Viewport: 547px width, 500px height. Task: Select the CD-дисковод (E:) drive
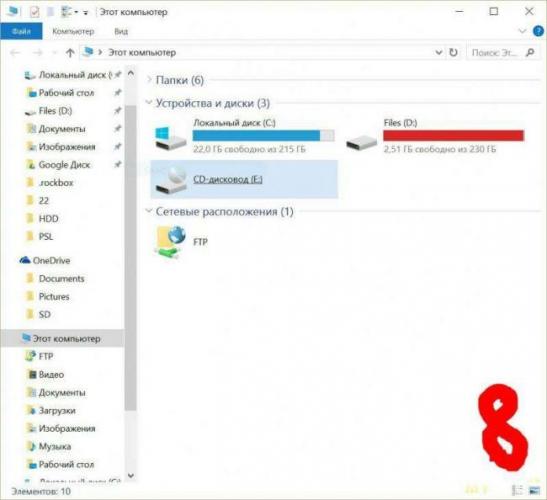coord(244,179)
